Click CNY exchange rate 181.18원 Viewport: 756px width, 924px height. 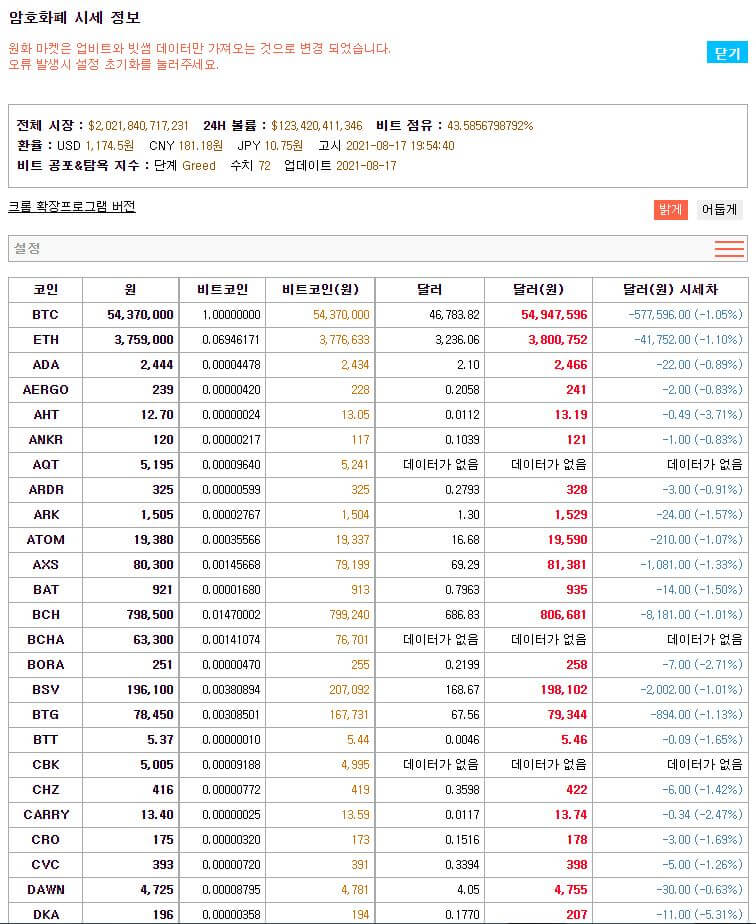(x=200, y=146)
